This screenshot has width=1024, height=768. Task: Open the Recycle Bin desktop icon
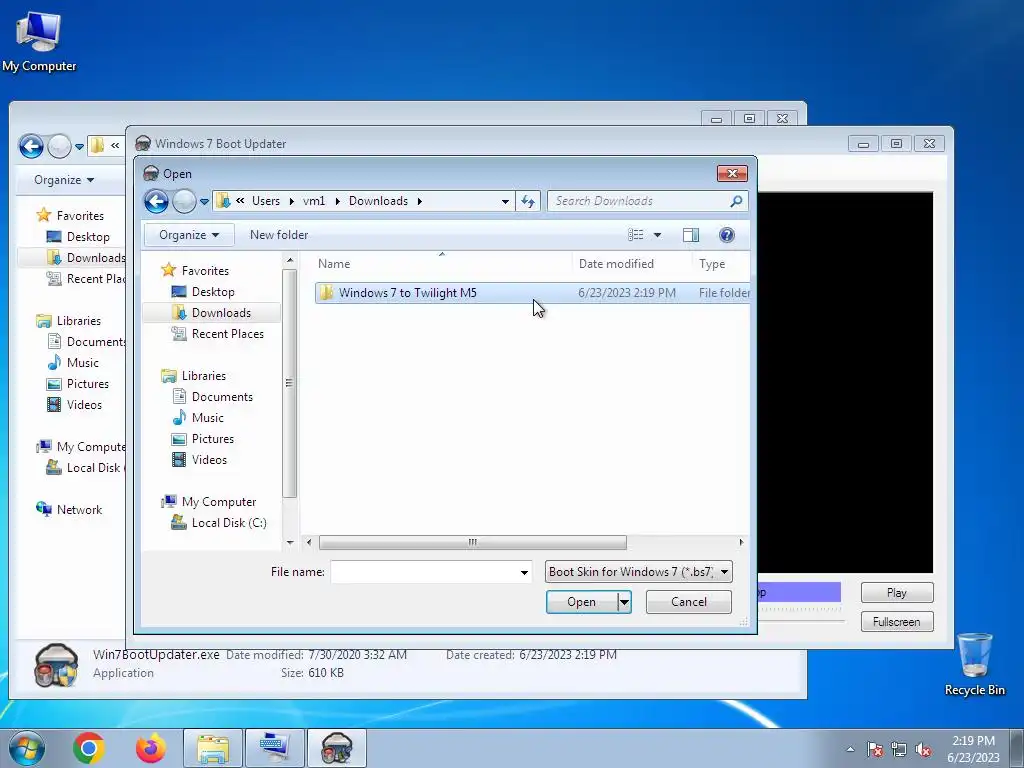click(x=974, y=665)
